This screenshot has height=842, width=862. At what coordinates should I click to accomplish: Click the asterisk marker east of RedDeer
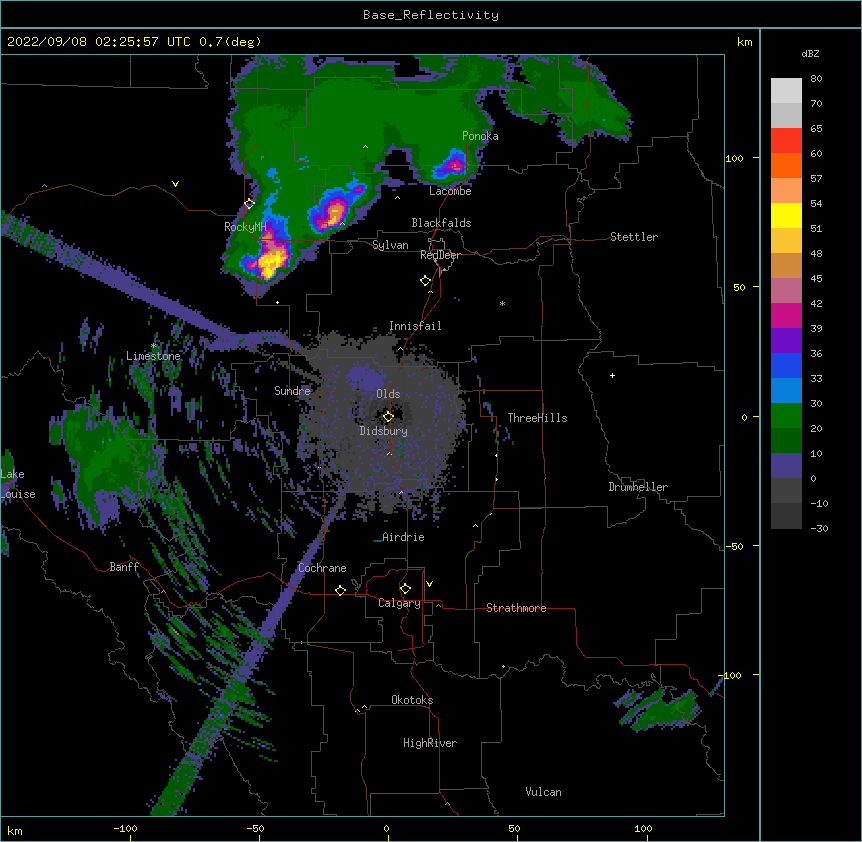pos(502,303)
